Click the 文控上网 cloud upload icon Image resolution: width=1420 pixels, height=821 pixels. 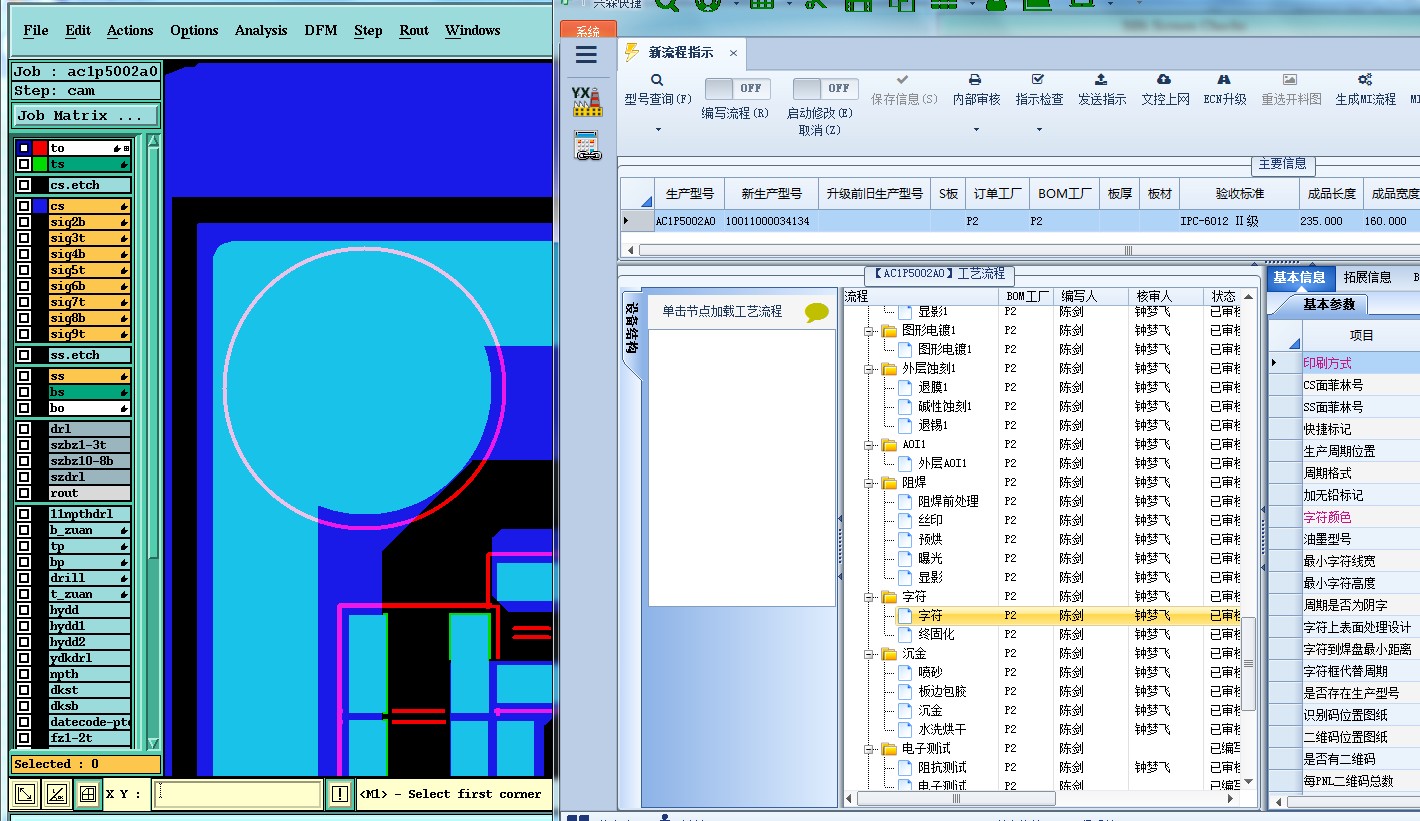(1164, 79)
